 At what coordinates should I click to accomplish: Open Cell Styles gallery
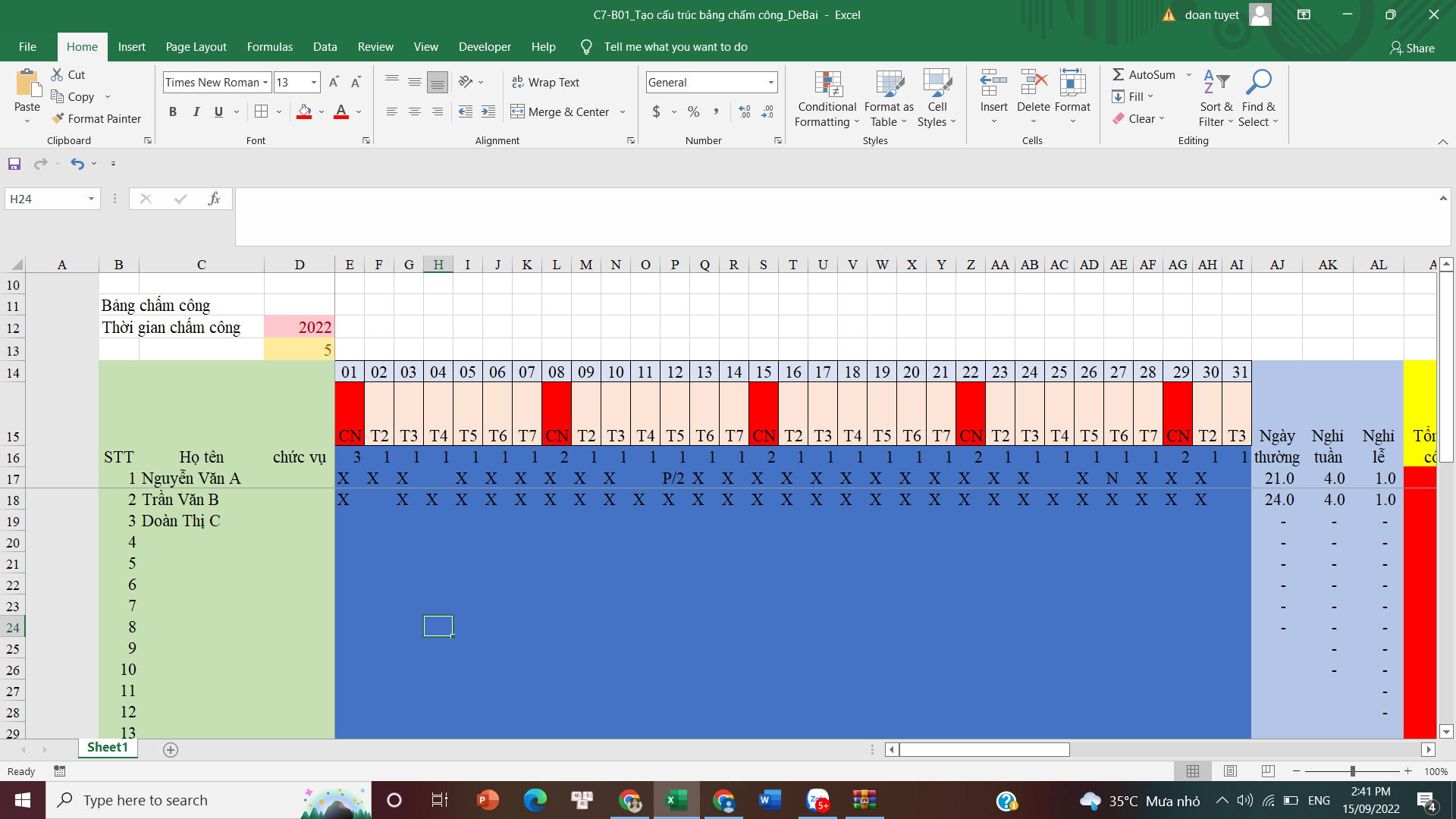[937, 99]
